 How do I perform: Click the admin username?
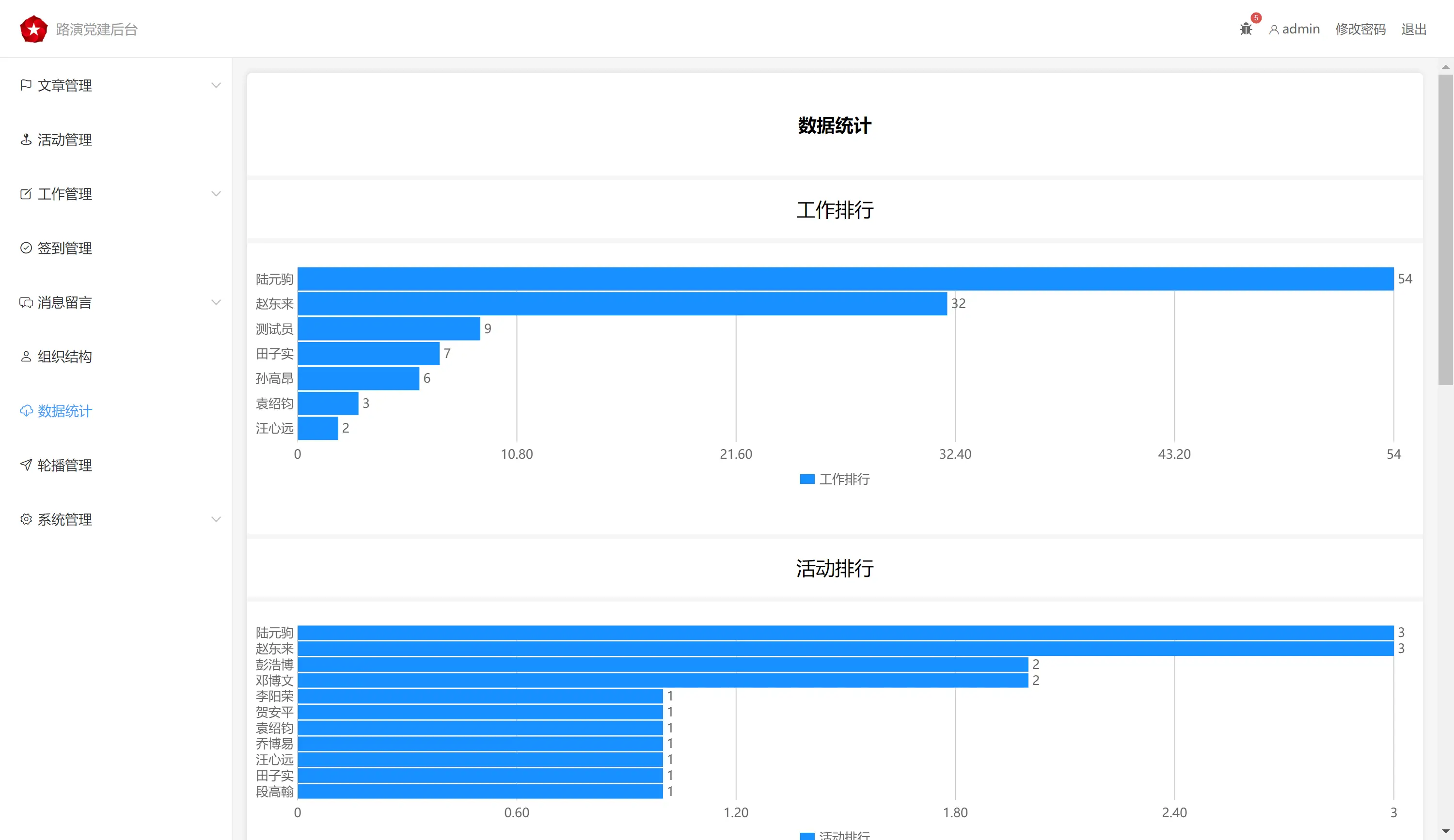point(1300,29)
